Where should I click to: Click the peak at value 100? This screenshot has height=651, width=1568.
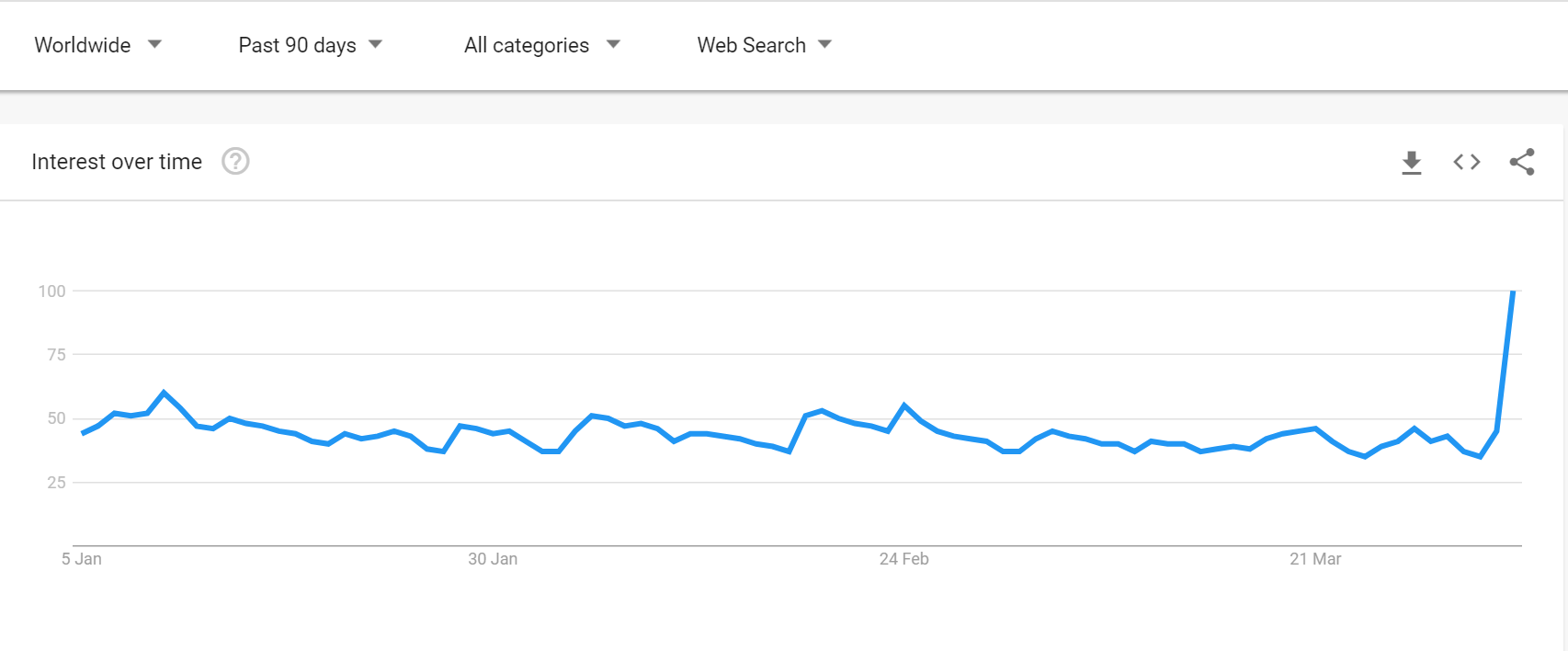pyautogui.click(x=1513, y=291)
